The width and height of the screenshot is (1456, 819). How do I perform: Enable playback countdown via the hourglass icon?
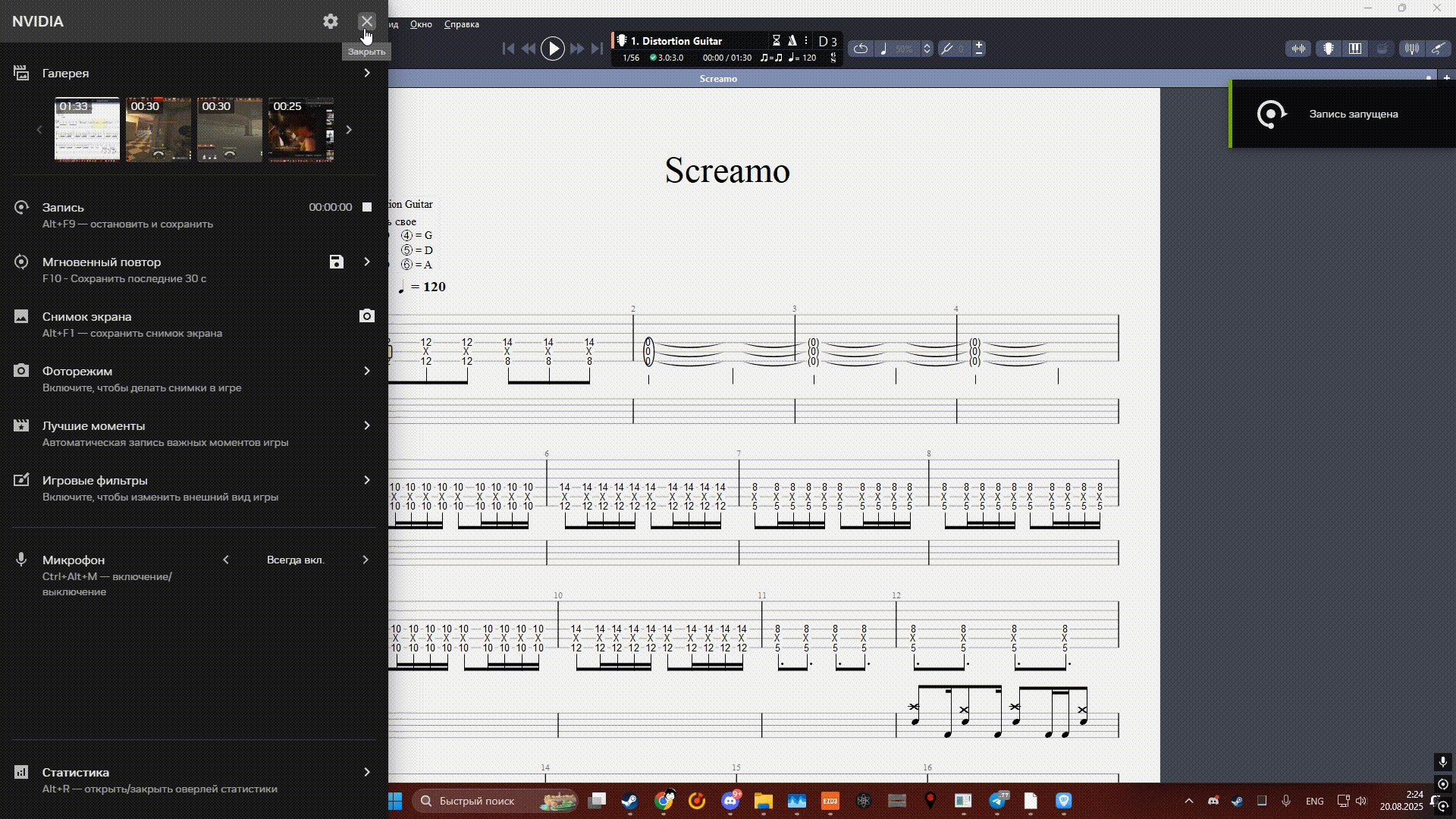point(775,40)
